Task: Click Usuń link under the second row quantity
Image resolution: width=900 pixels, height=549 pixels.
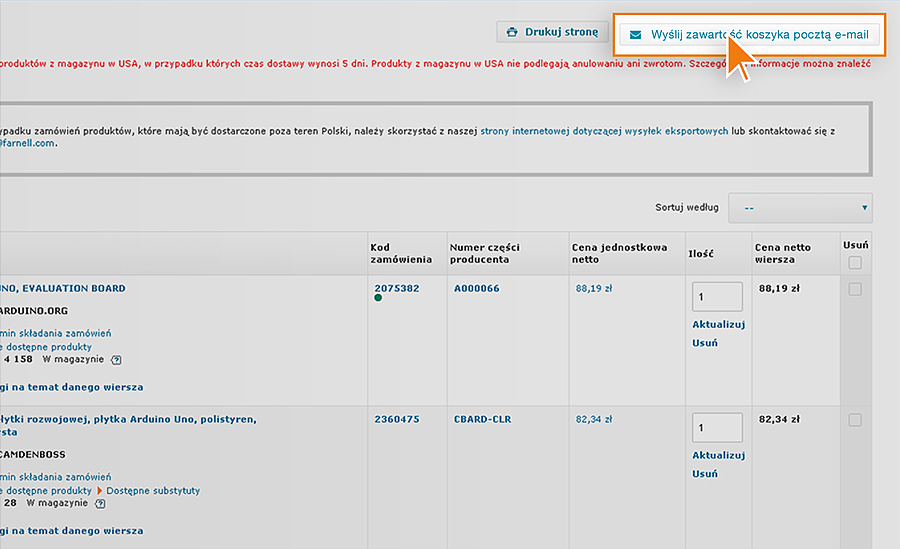Action: pos(704,474)
